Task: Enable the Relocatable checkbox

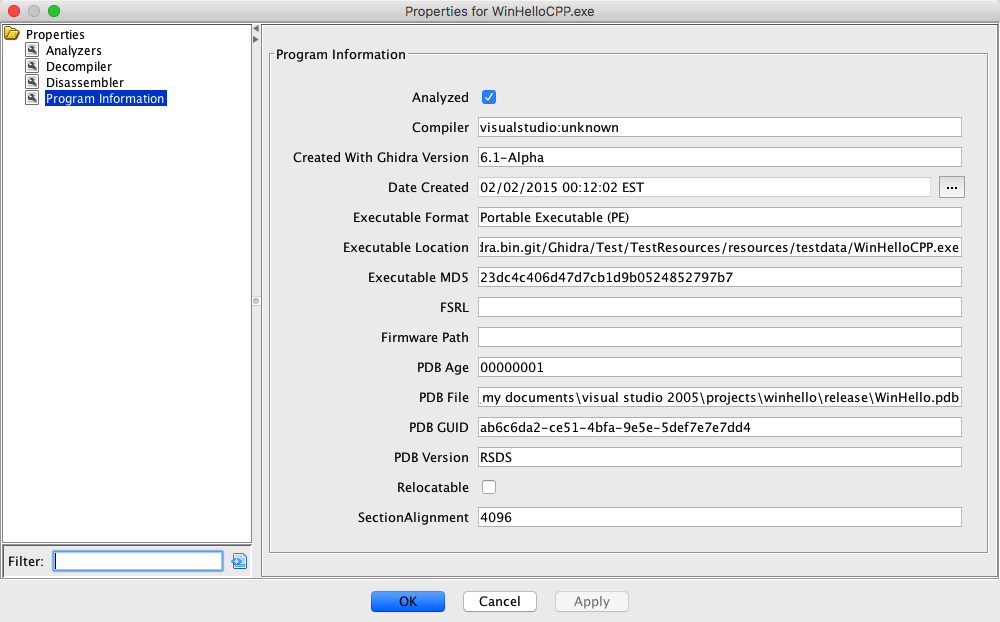Action: [489, 487]
